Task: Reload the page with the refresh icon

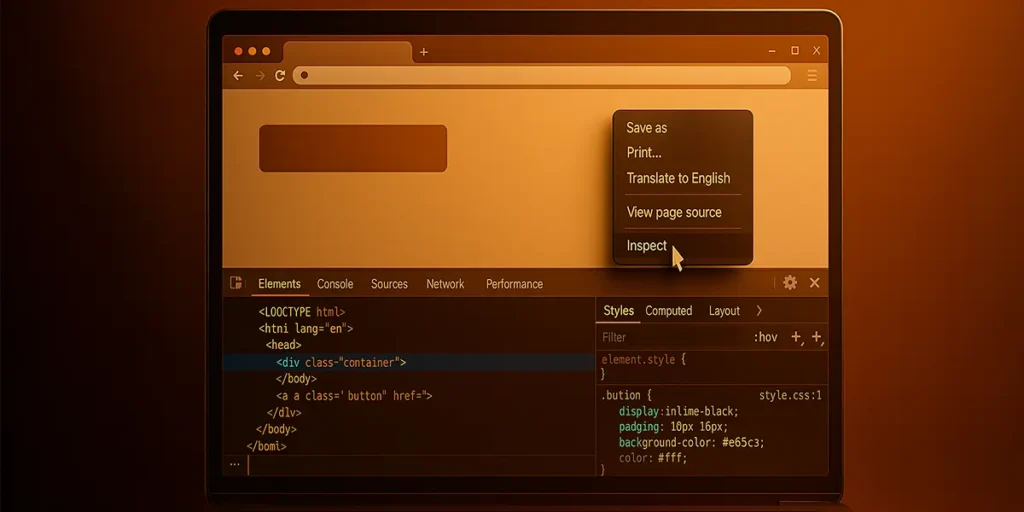Action: point(280,76)
